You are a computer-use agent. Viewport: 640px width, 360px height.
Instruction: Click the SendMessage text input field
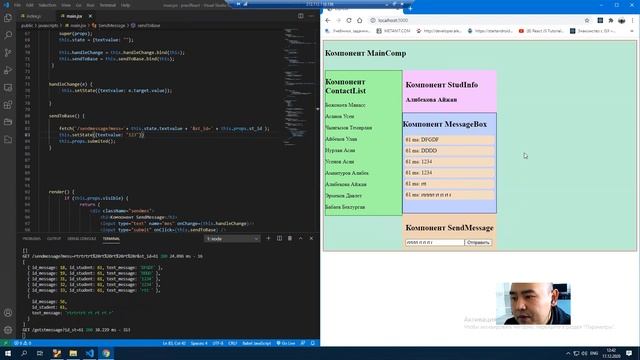point(435,242)
